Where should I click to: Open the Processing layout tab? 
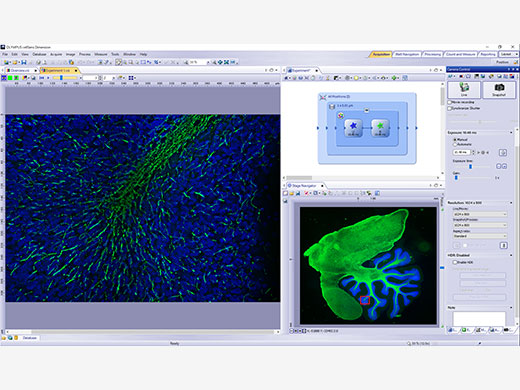coord(432,54)
